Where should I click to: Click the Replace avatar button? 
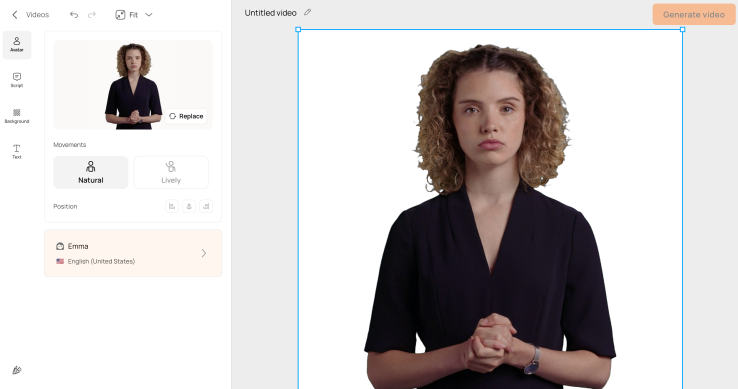[x=186, y=116]
